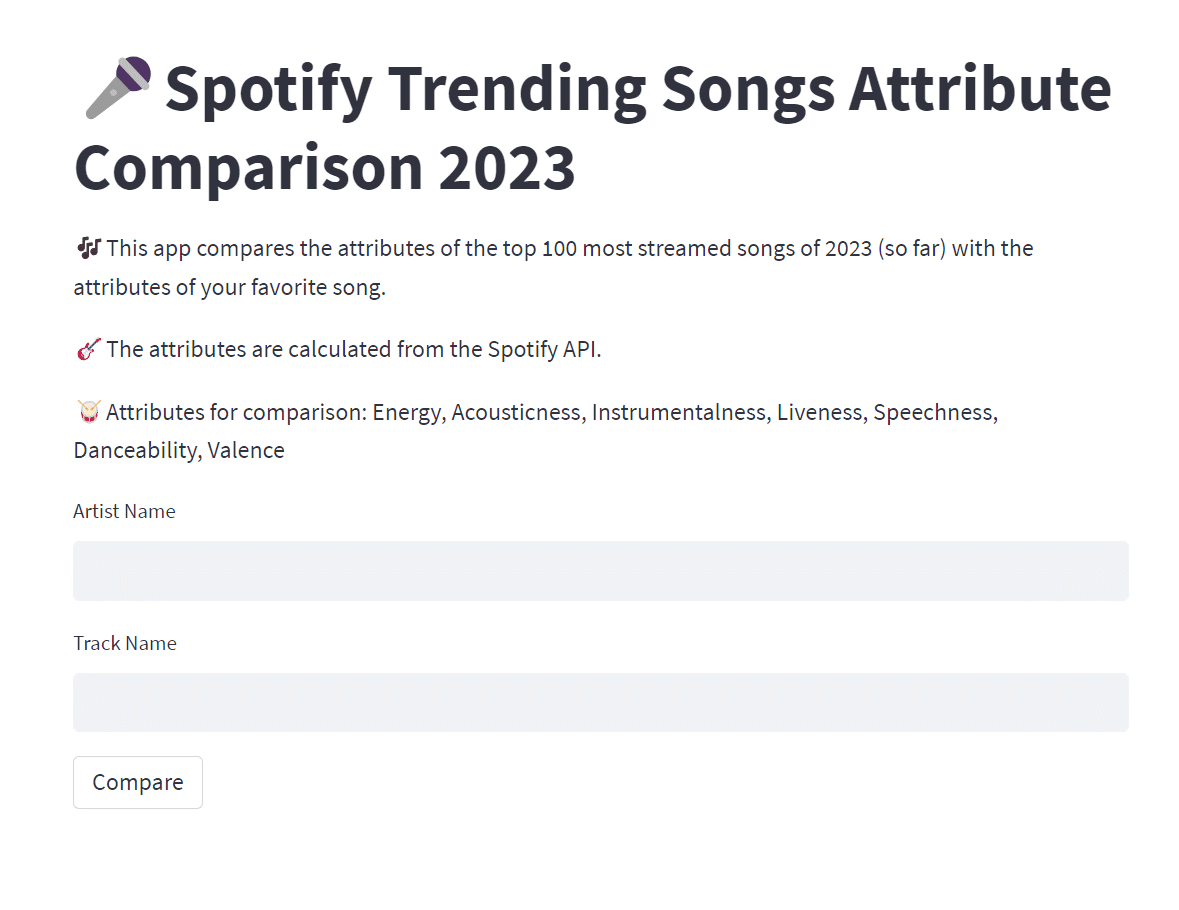Click the red guitar emoji icon
Image resolution: width=1179 pixels, height=910 pixels.
click(x=89, y=349)
